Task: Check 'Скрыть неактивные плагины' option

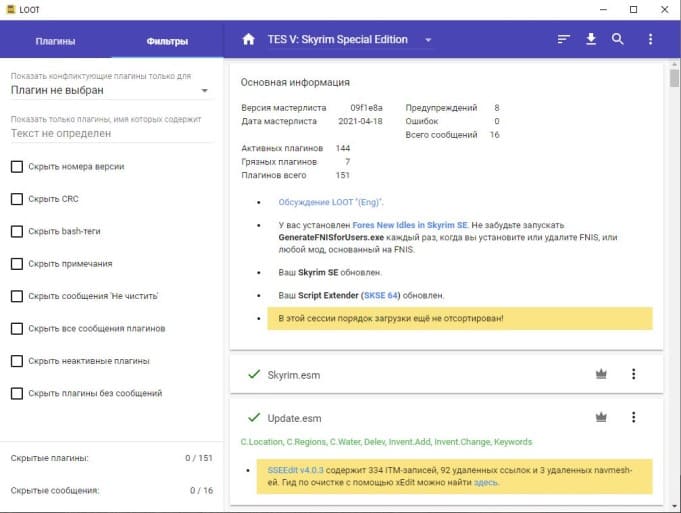Action: coord(17,361)
